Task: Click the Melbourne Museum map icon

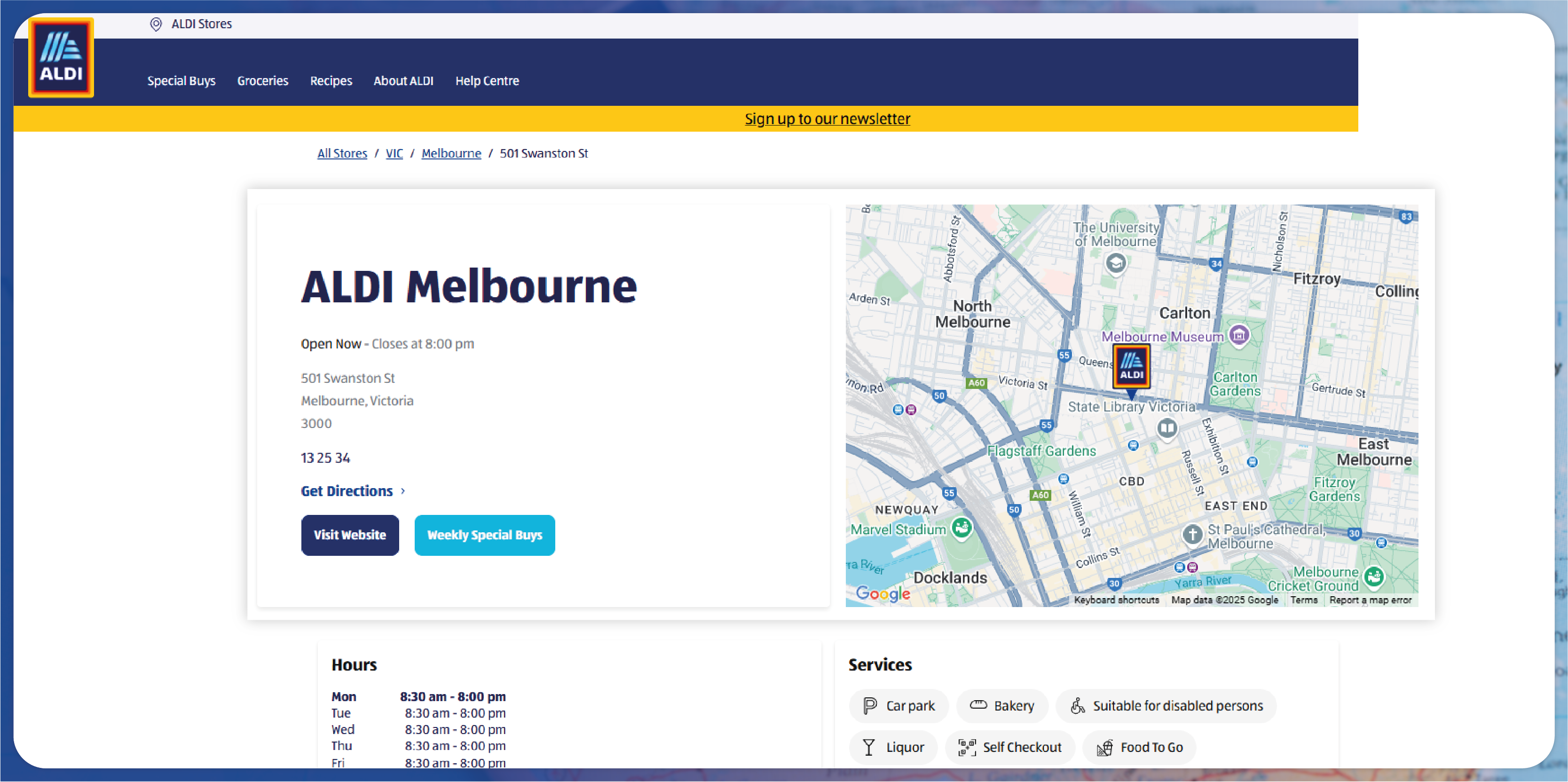Action: coord(1239,335)
